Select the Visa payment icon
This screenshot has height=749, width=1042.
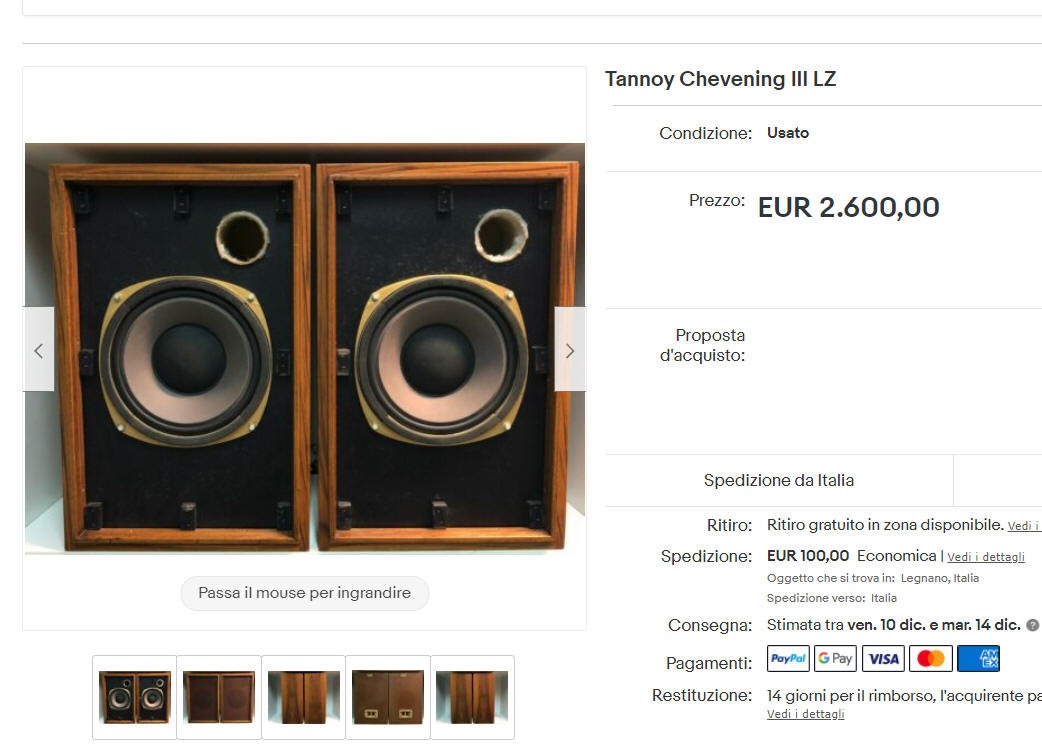(x=883, y=659)
